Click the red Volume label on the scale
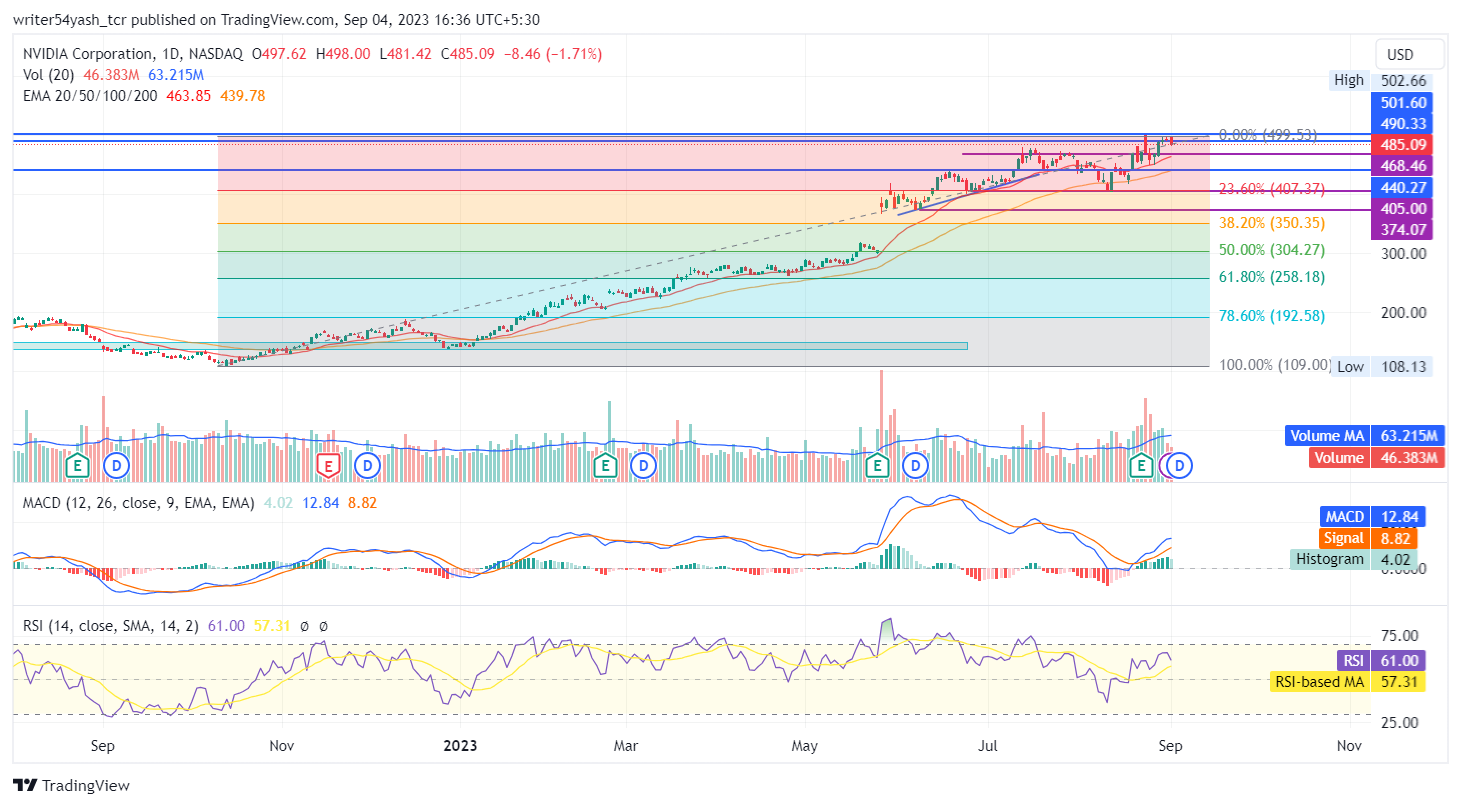Image resolution: width=1461 pixels, height=807 pixels. click(1339, 458)
